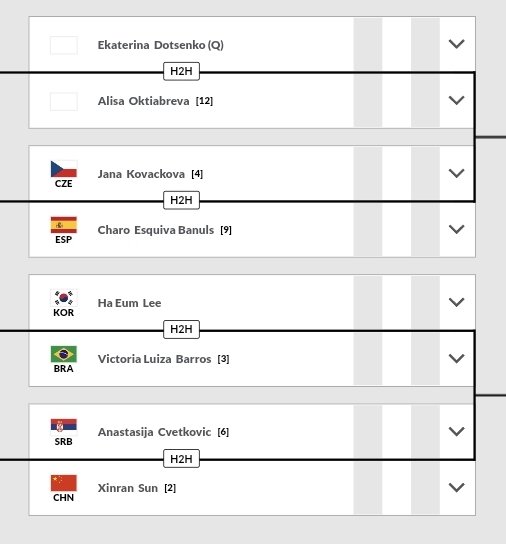The width and height of the screenshot is (506, 544).
Task: Expand Charo Esquiva Banuls chevron
Action: [x=456, y=229]
